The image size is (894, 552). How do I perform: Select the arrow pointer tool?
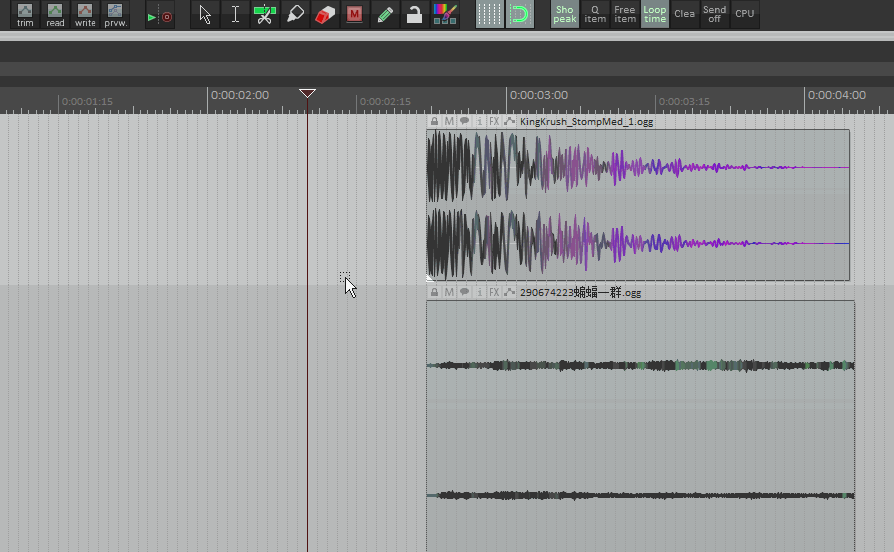click(x=205, y=14)
